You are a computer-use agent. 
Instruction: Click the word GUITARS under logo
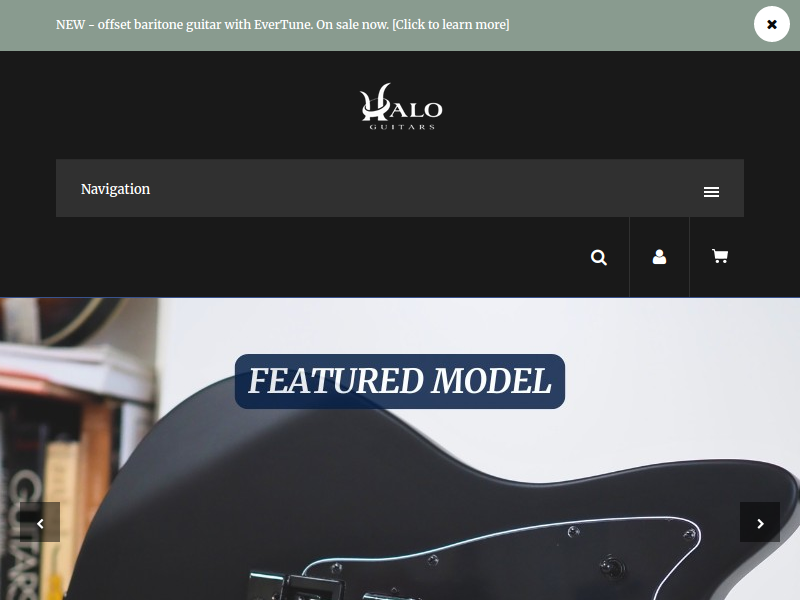[x=402, y=127]
